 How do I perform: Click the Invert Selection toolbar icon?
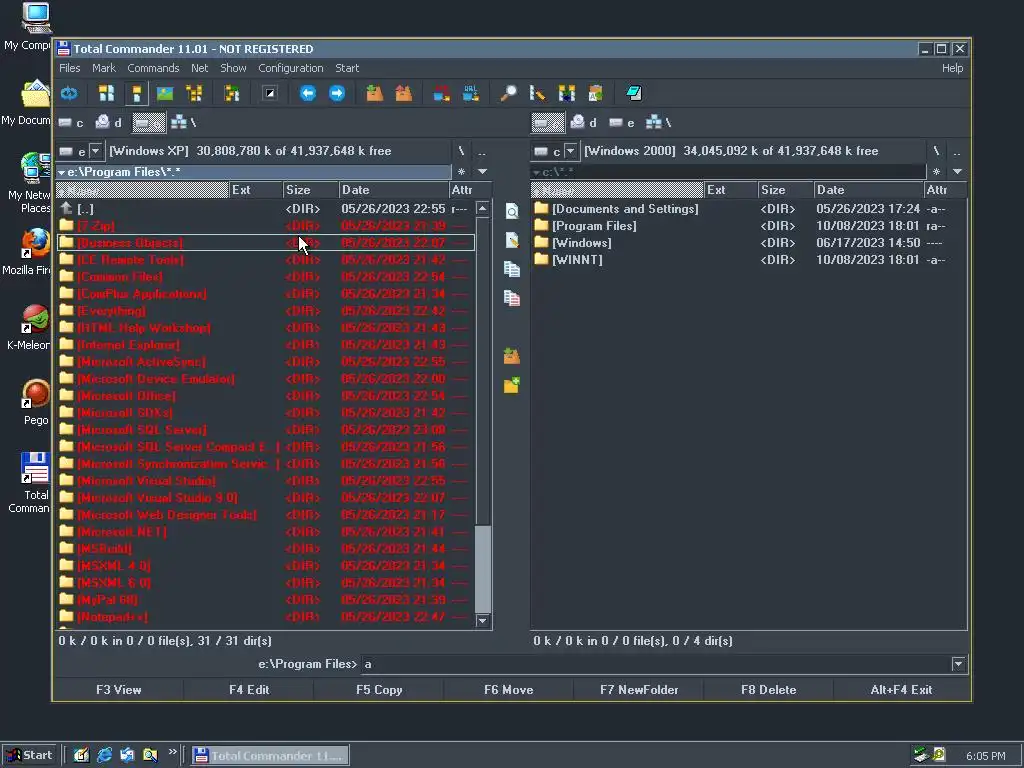(x=270, y=93)
